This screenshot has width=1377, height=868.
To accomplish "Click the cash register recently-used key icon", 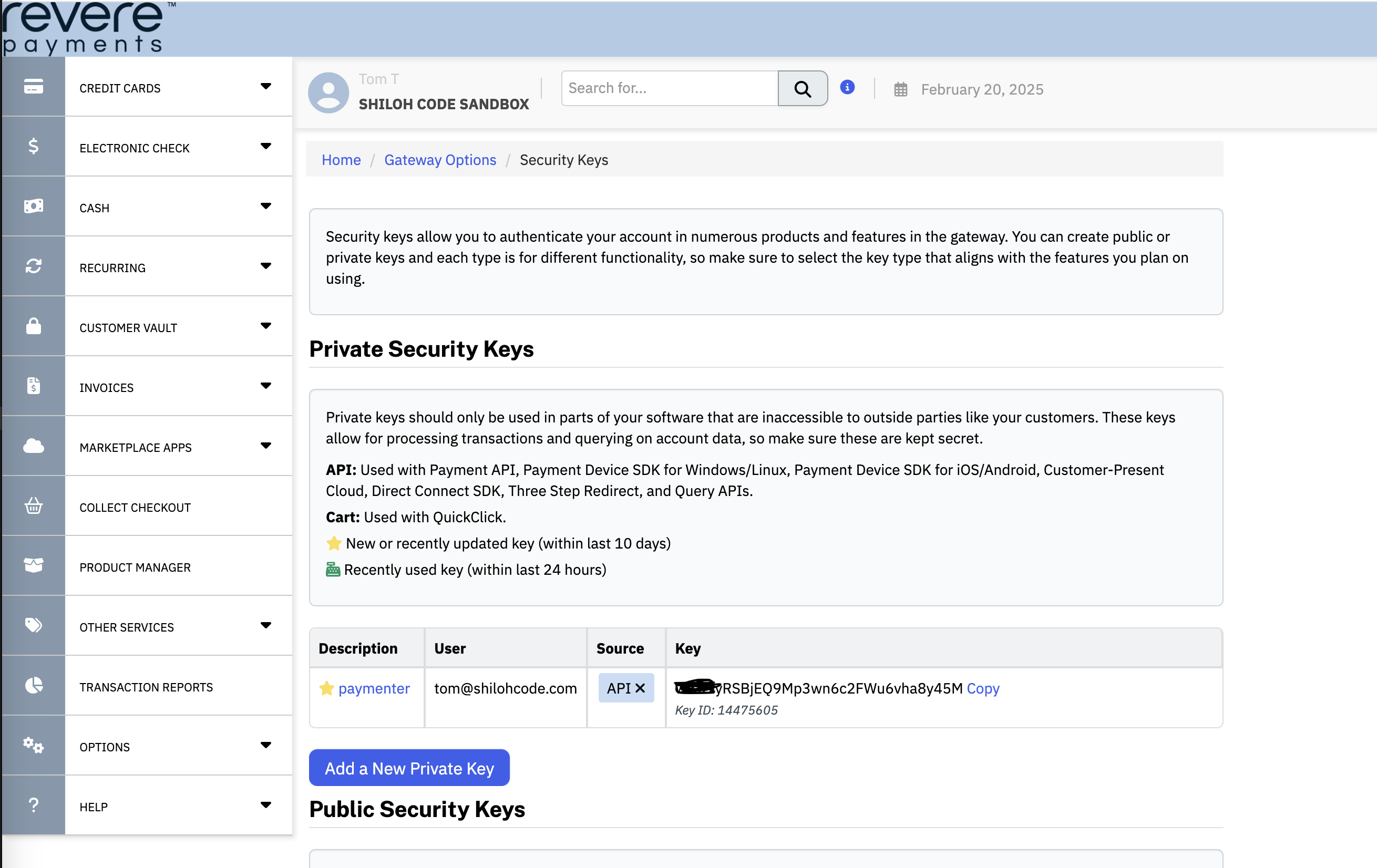I will click(333, 570).
